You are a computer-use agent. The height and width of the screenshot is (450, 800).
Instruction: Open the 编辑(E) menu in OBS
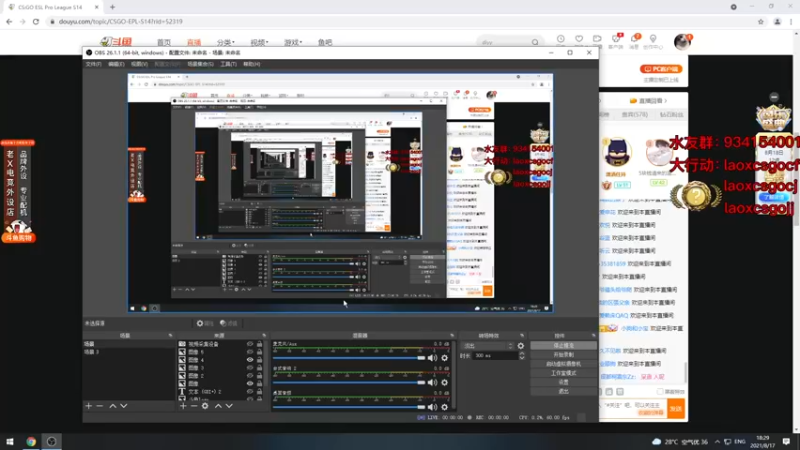(x=116, y=64)
